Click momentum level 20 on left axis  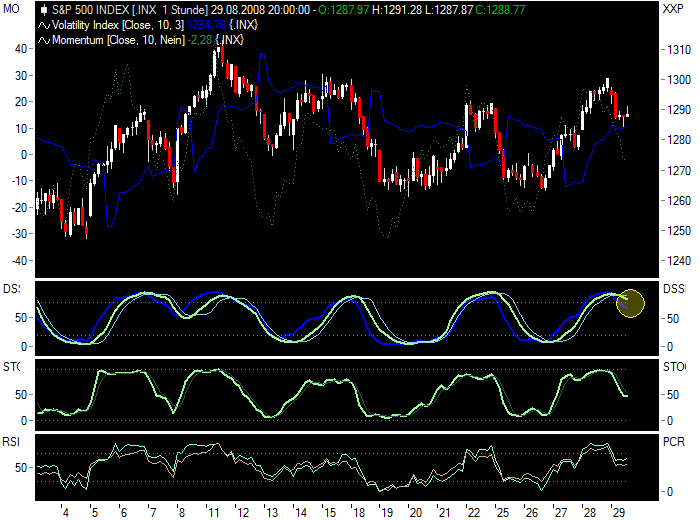tap(21, 102)
